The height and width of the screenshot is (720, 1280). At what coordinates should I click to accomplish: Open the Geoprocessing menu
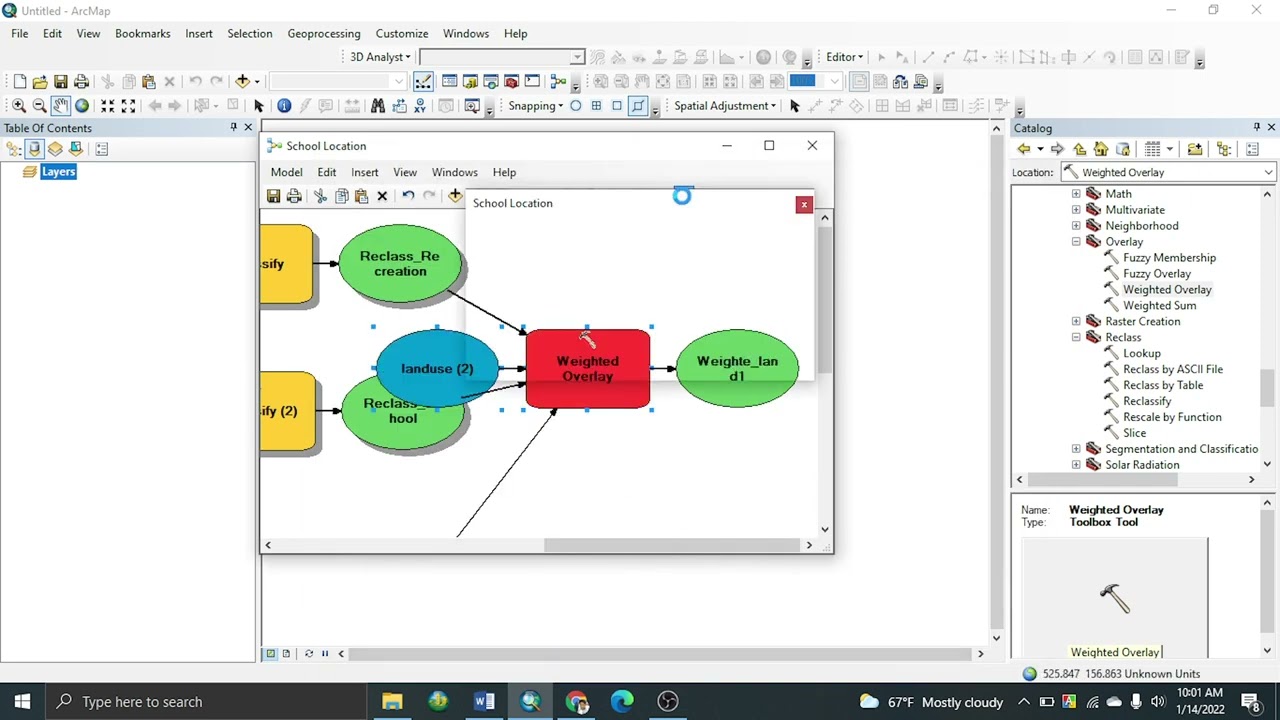(324, 33)
